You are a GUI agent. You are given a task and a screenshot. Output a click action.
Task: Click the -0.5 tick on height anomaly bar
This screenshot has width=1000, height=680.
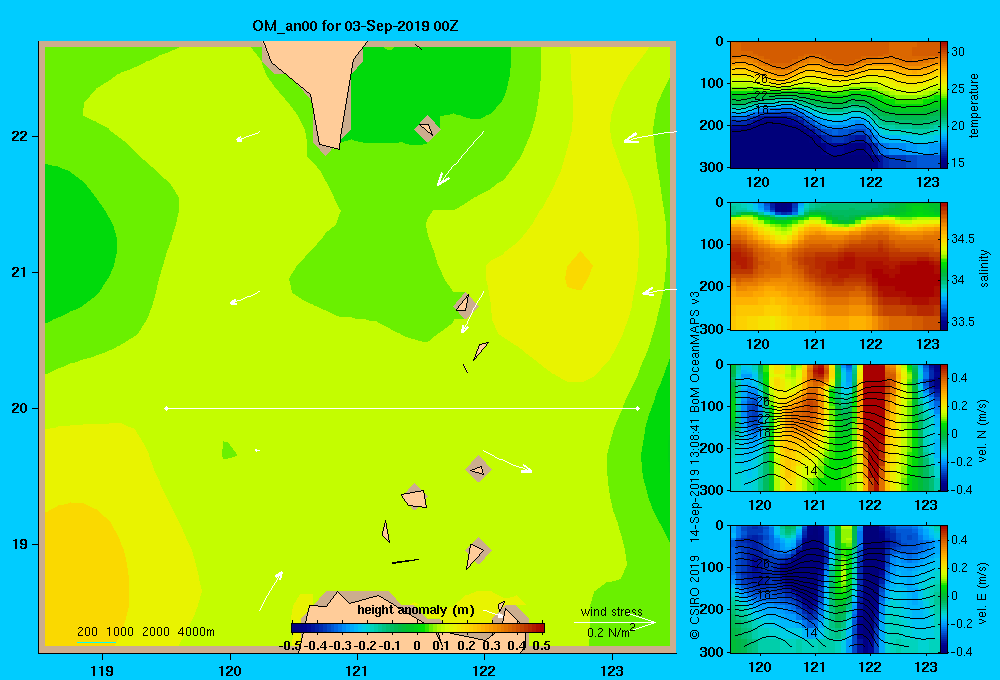point(290,646)
